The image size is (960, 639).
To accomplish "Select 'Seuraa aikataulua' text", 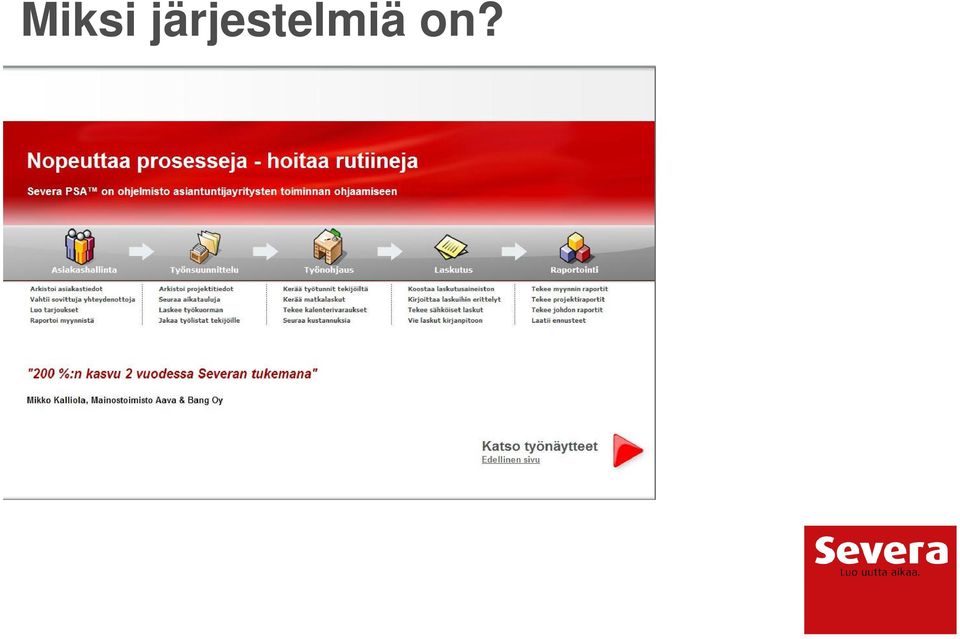I will click(189, 299).
